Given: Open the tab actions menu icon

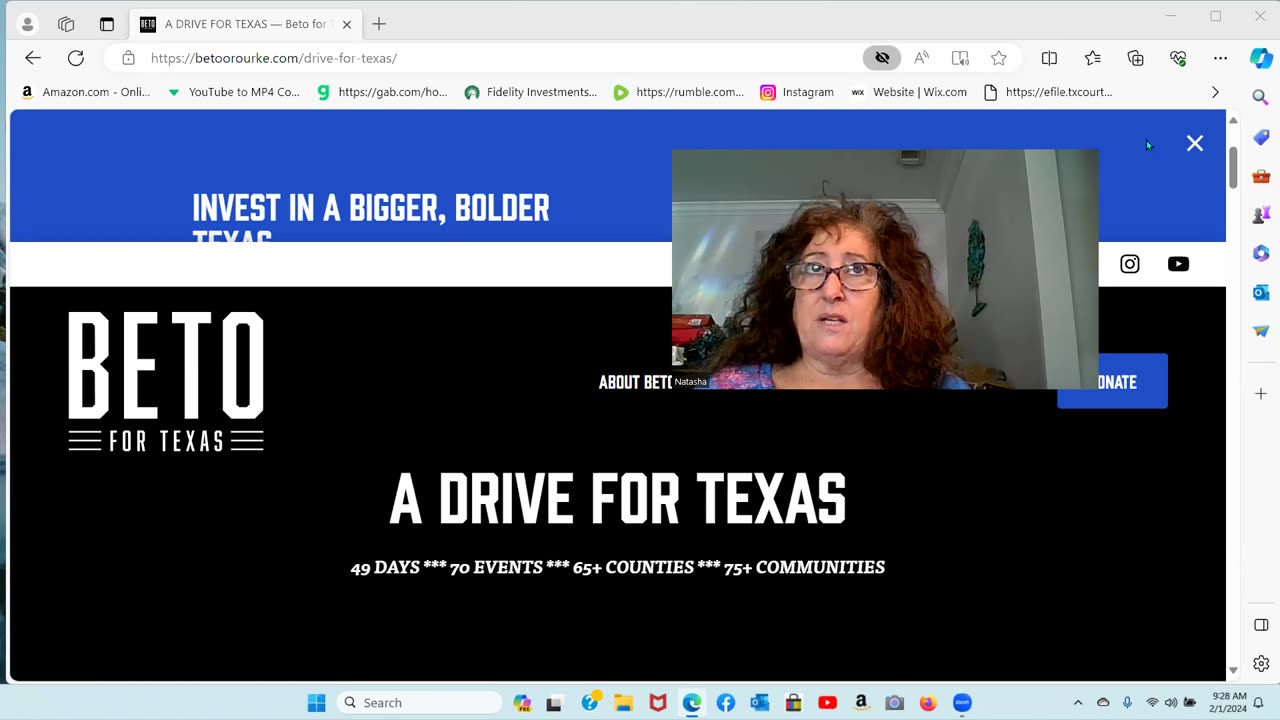Looking at the screenshot, I should (x=107, y=24).
